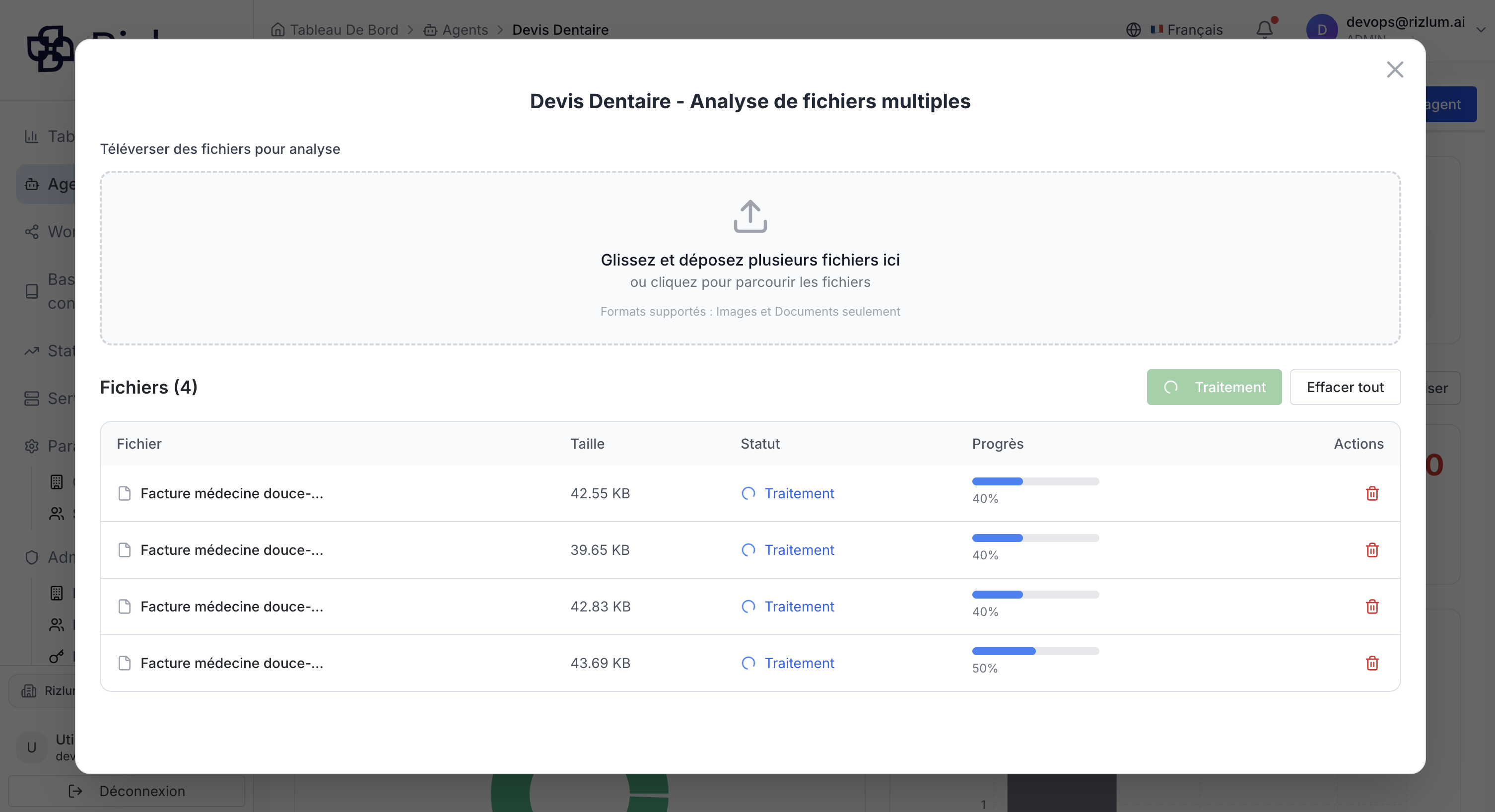Click the knowledge base book sidebar icon
Image resolution: width=1495 pixels, height=812 pixels.
coord(32,291)
